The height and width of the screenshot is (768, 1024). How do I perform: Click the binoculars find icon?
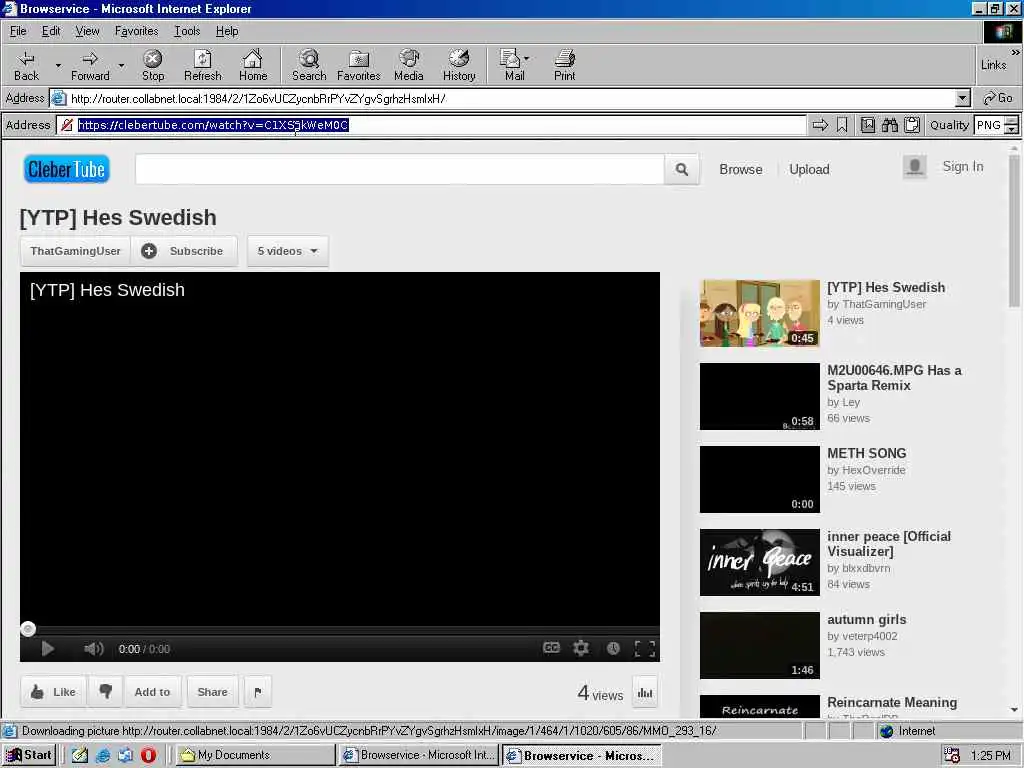point(889,125)
